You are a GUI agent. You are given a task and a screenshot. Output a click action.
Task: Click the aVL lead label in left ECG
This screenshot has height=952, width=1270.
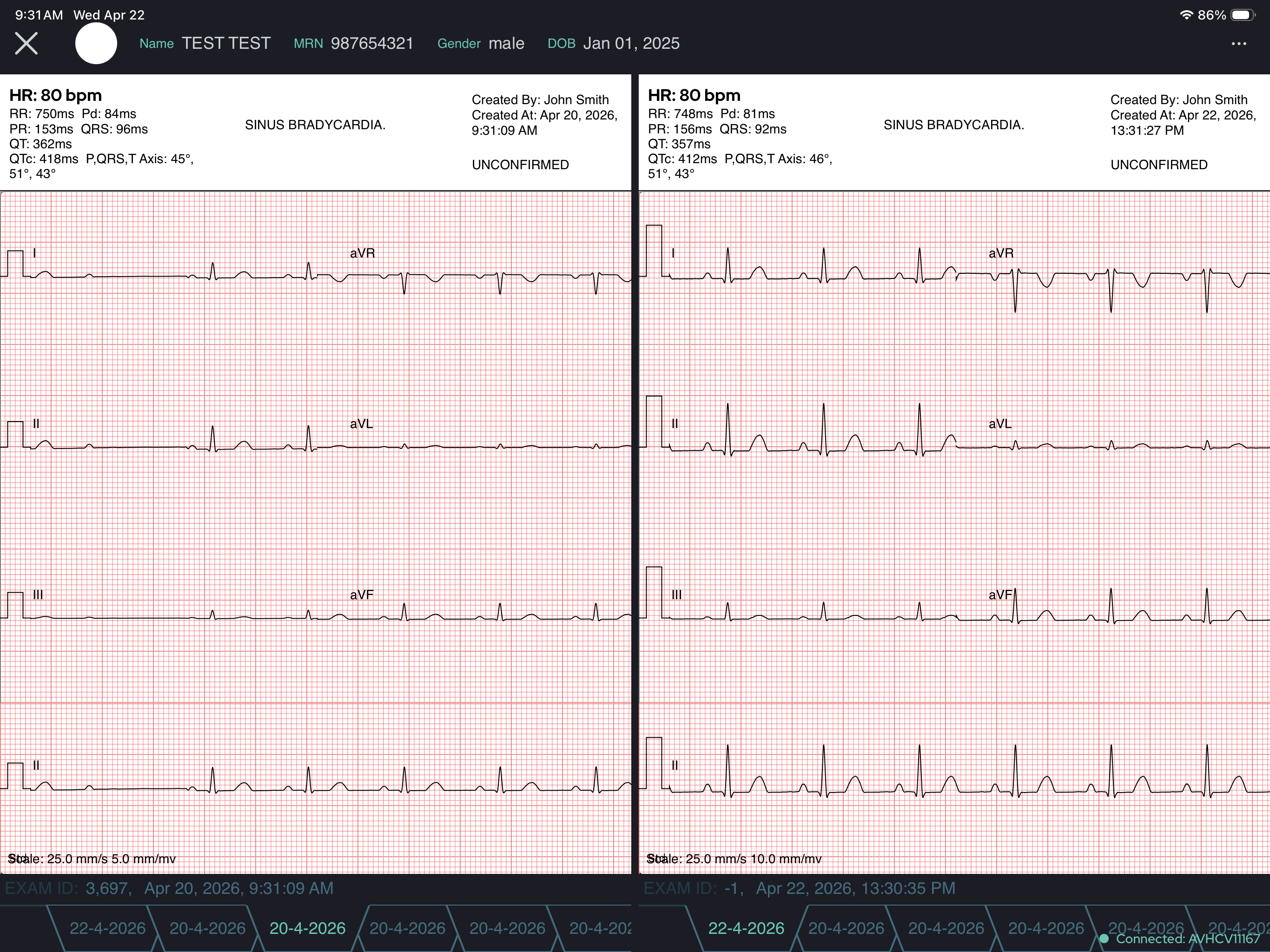pos(361,424)
